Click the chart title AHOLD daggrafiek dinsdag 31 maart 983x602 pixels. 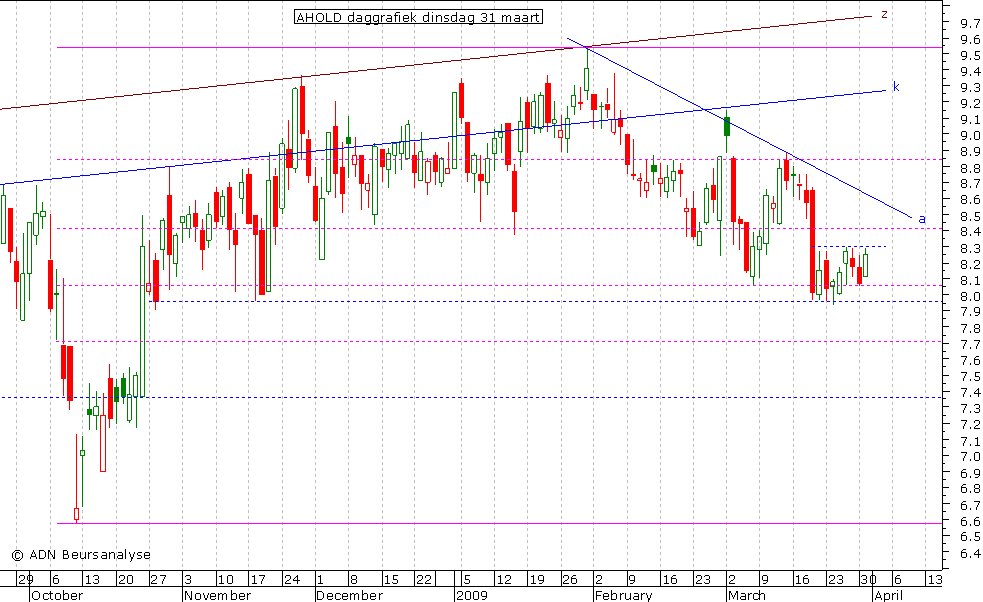418,17
